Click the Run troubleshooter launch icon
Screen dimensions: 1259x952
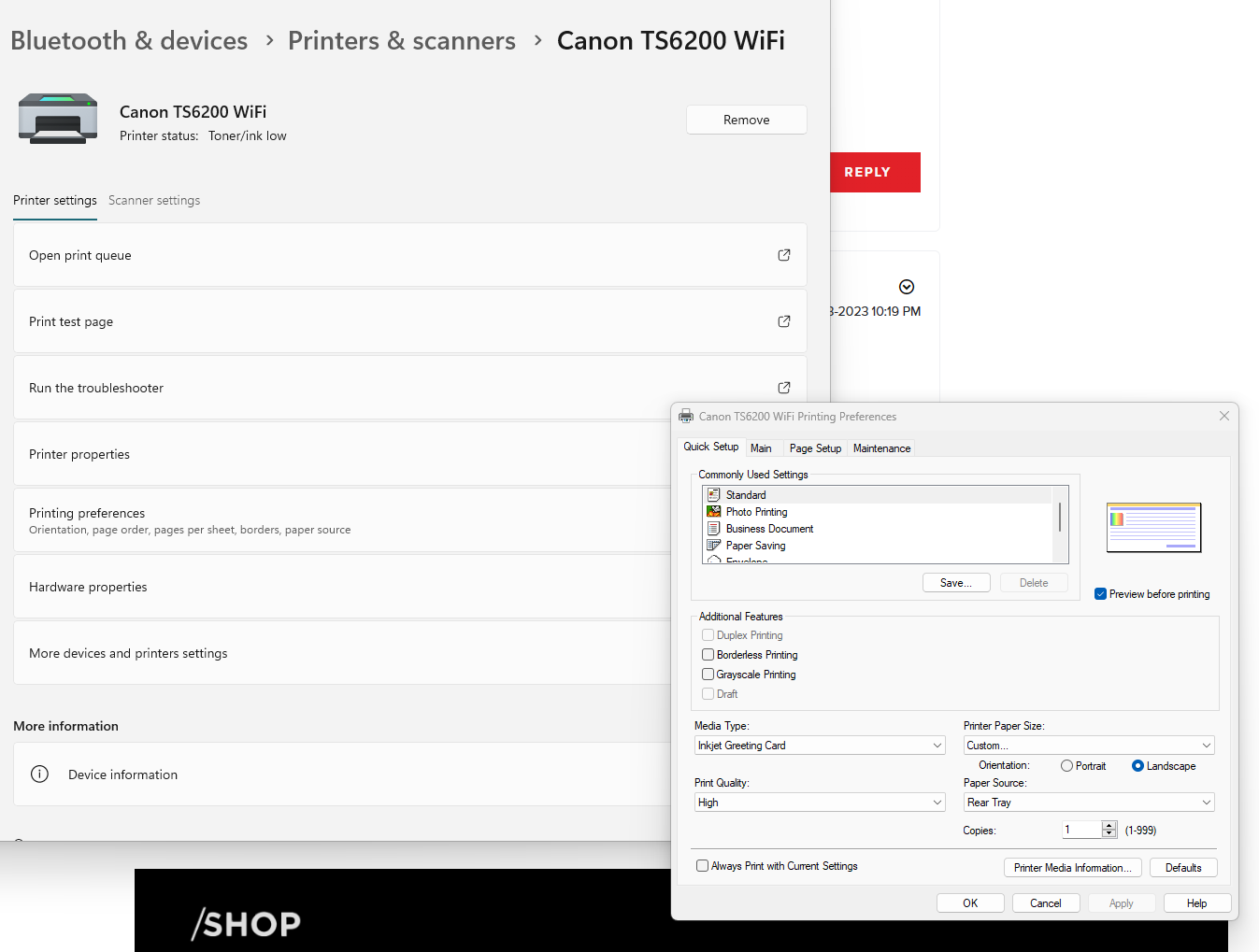pyautogui.click(x=783, y=387)
